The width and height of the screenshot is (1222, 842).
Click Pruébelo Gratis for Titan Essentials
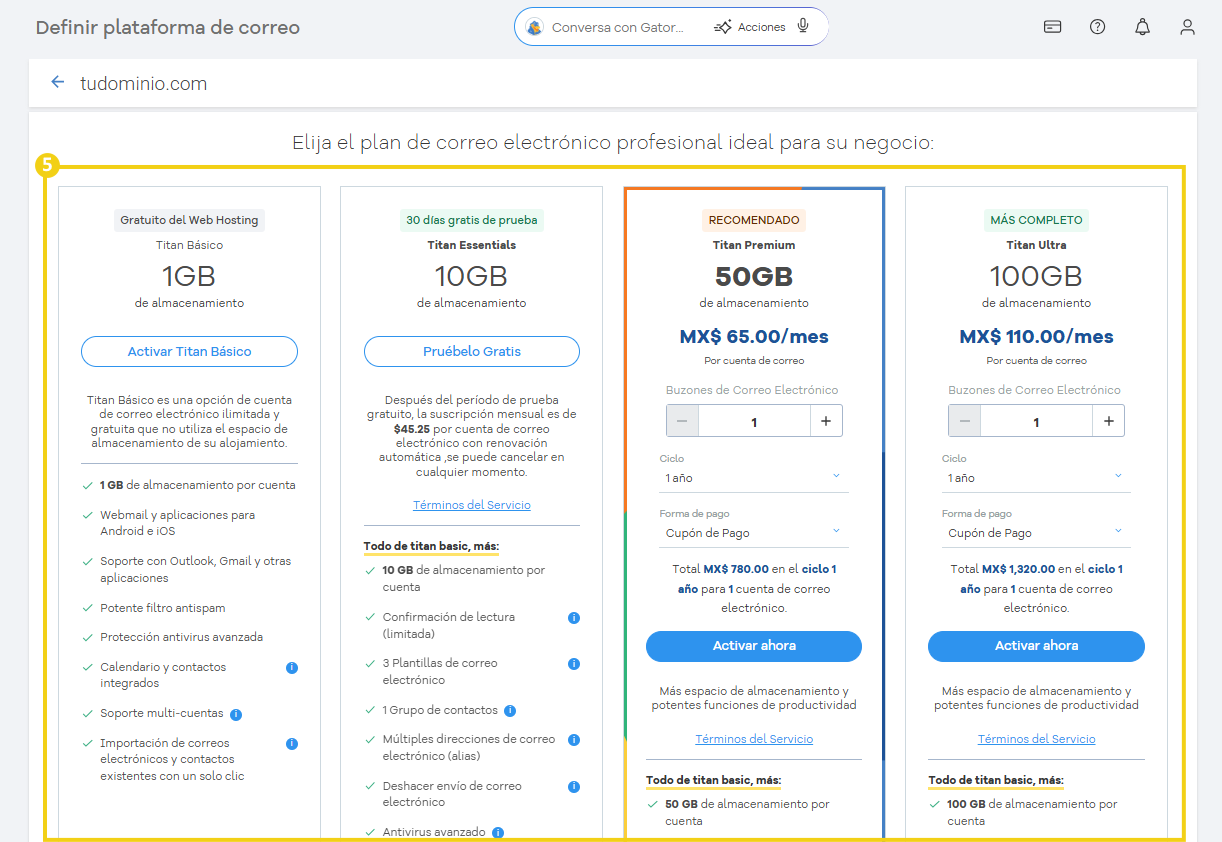(471, 351)
